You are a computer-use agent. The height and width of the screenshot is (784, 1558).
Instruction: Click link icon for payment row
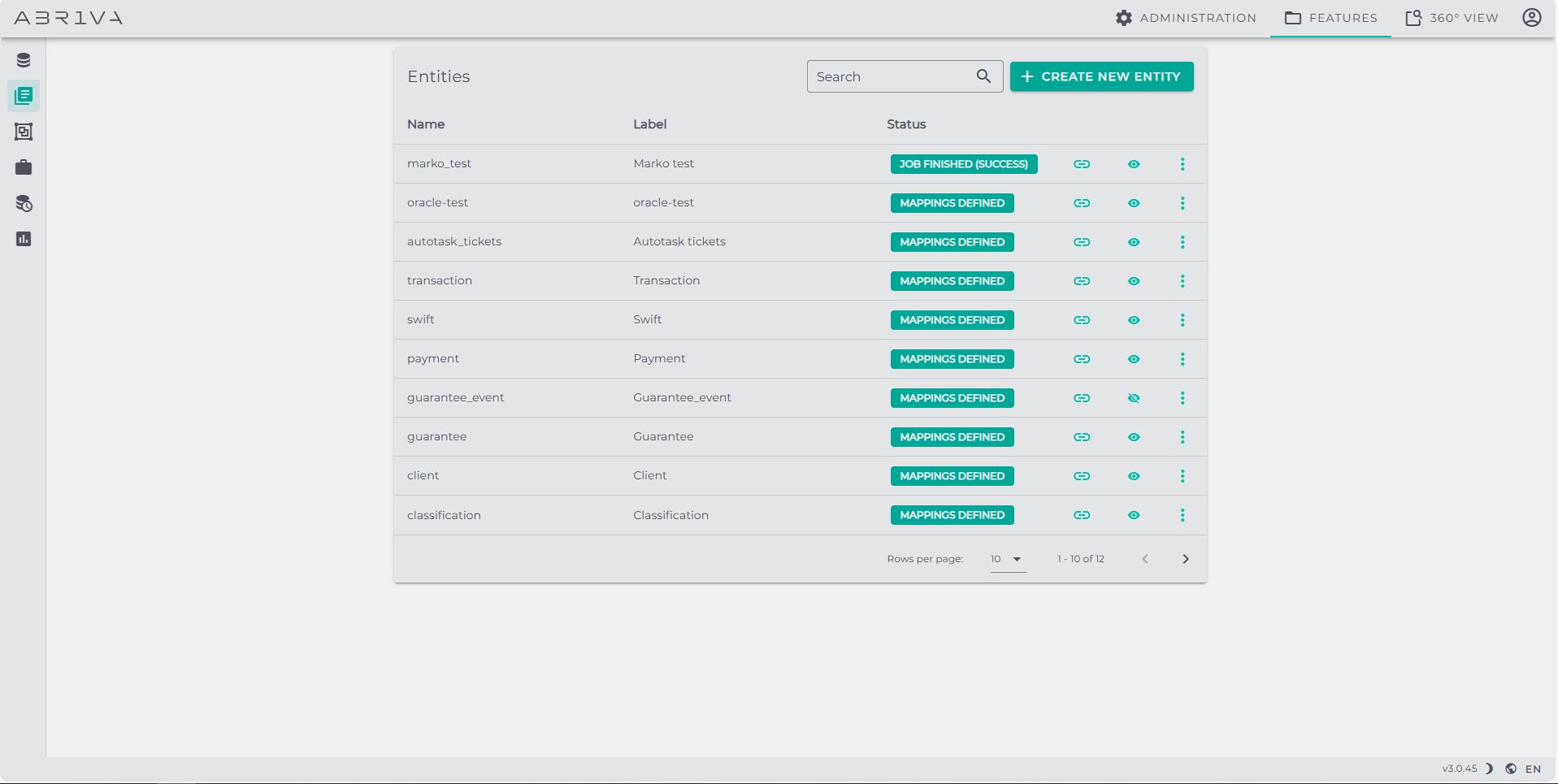coord(1081,359)
